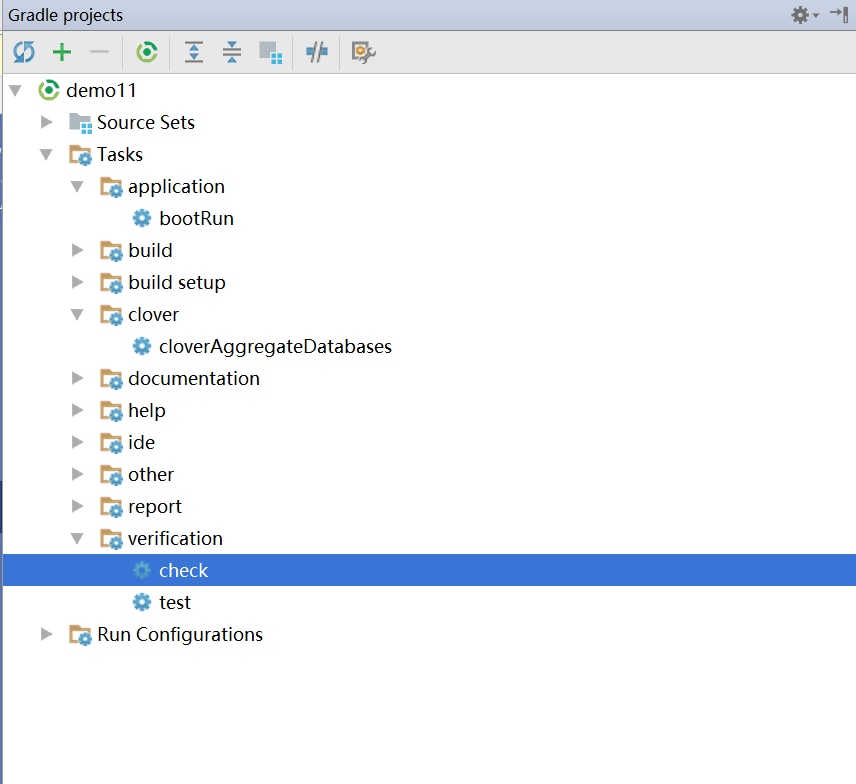Click the report folder icon

(111, 507)
